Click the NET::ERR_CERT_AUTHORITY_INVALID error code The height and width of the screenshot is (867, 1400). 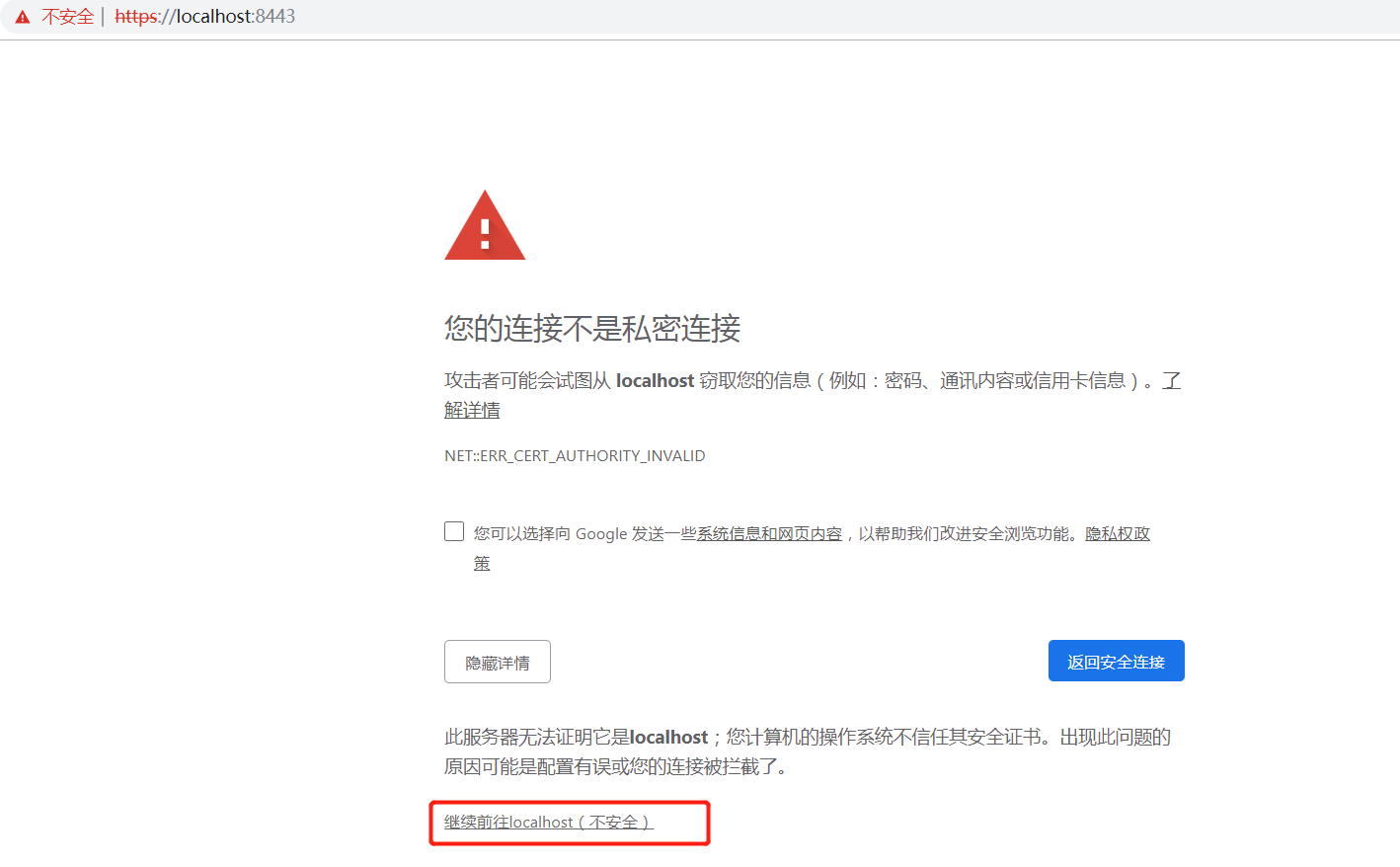click(x=575, y=455)
